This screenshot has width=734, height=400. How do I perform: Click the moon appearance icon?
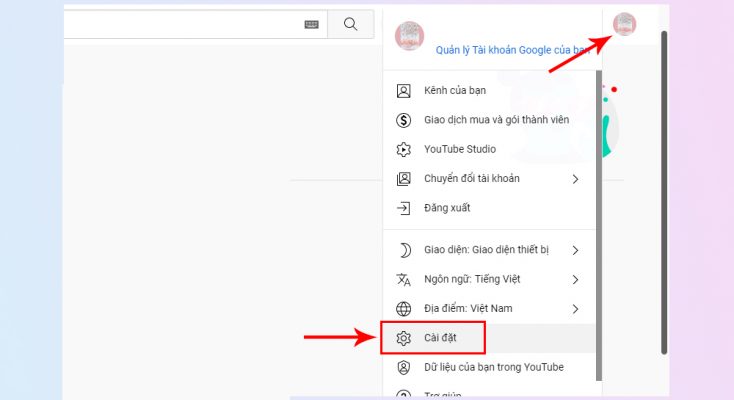click(404, 250)
